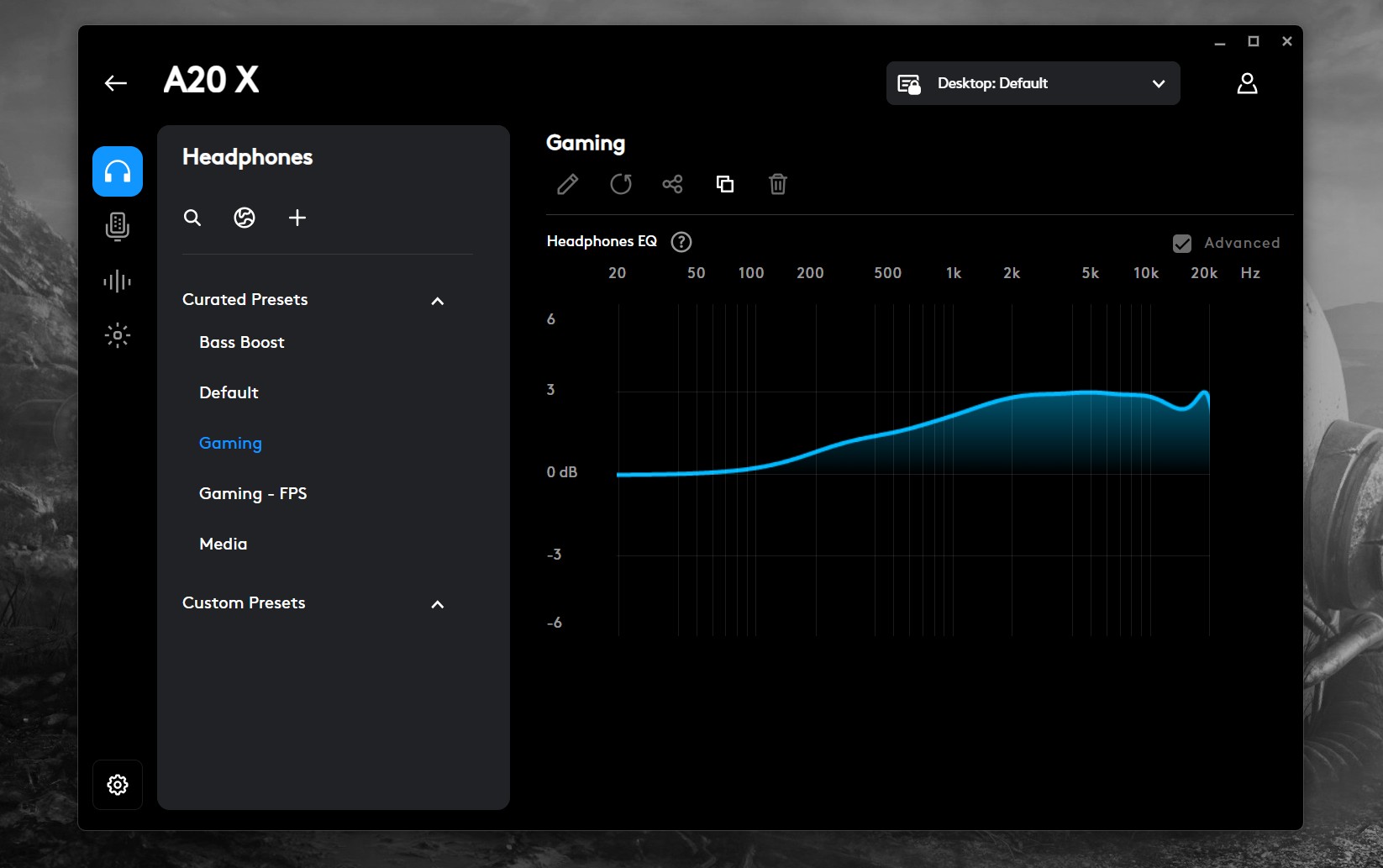Image resolution: width=1383 pixels, height=868 pixels.
Task: Select the Gaming - FPS preset
Action: [x=253, y=494]
